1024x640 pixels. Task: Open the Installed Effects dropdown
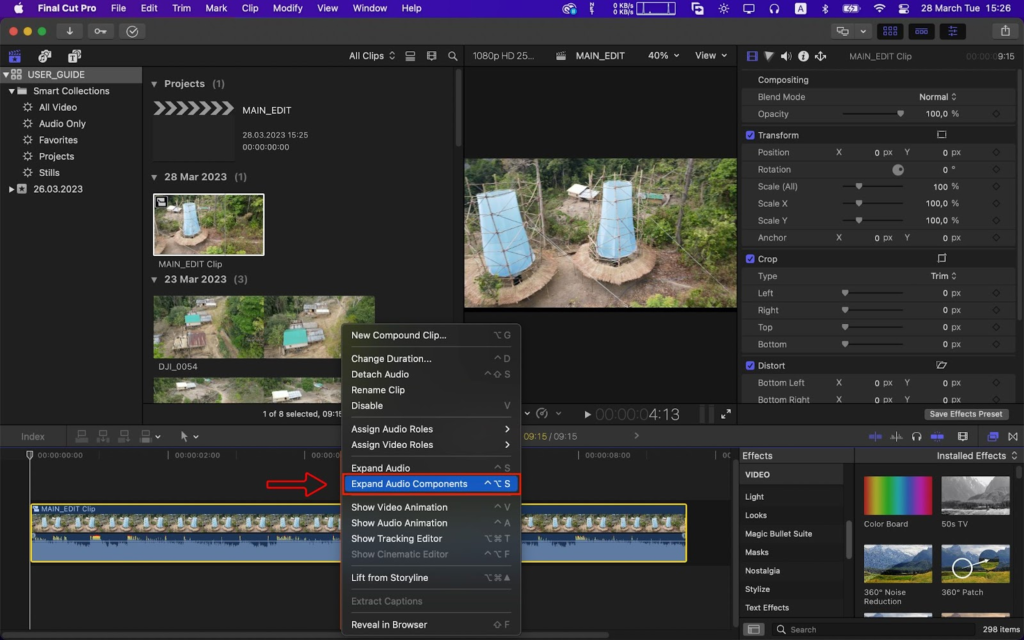[976, 456]
